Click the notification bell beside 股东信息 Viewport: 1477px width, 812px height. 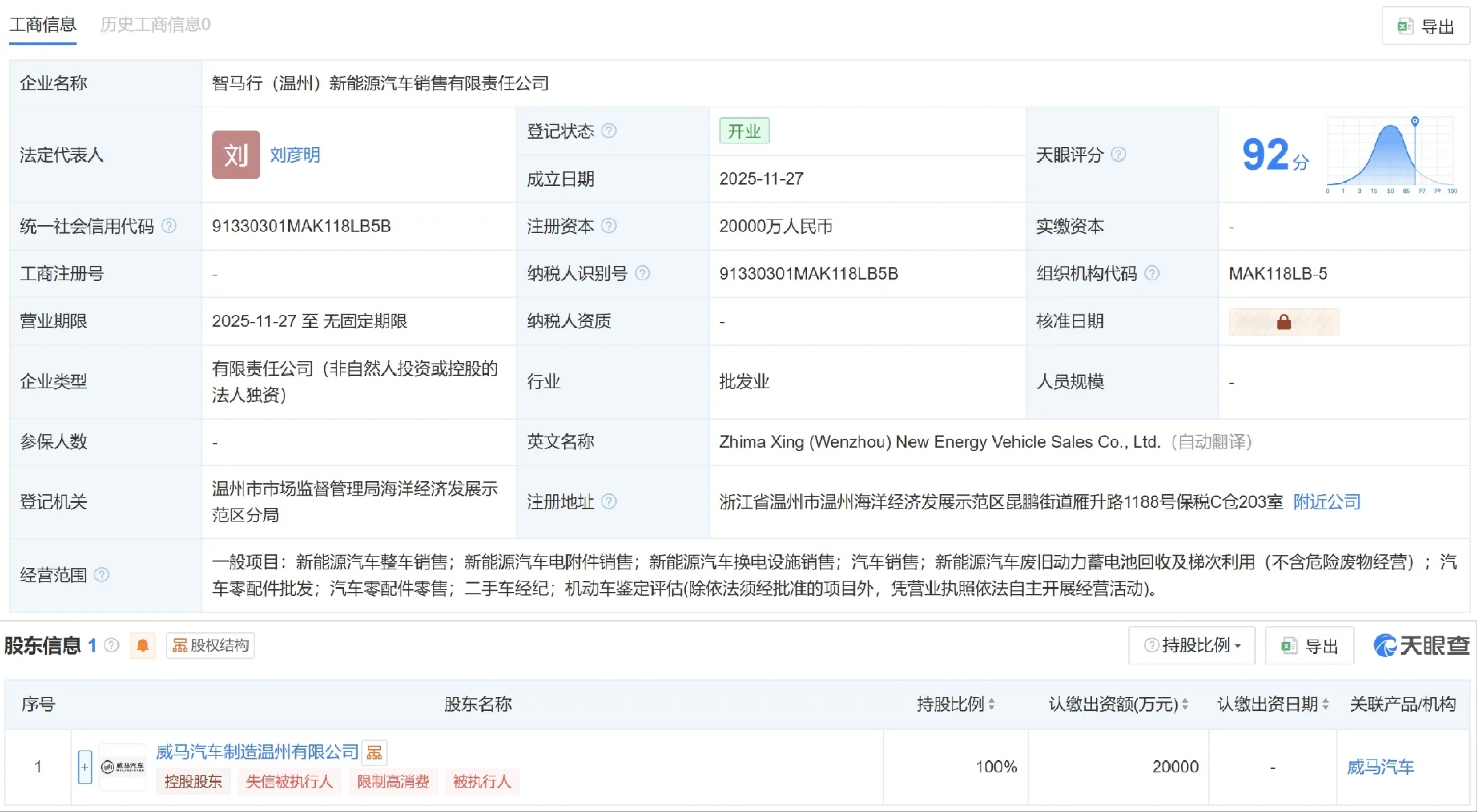tap(143, 645)
